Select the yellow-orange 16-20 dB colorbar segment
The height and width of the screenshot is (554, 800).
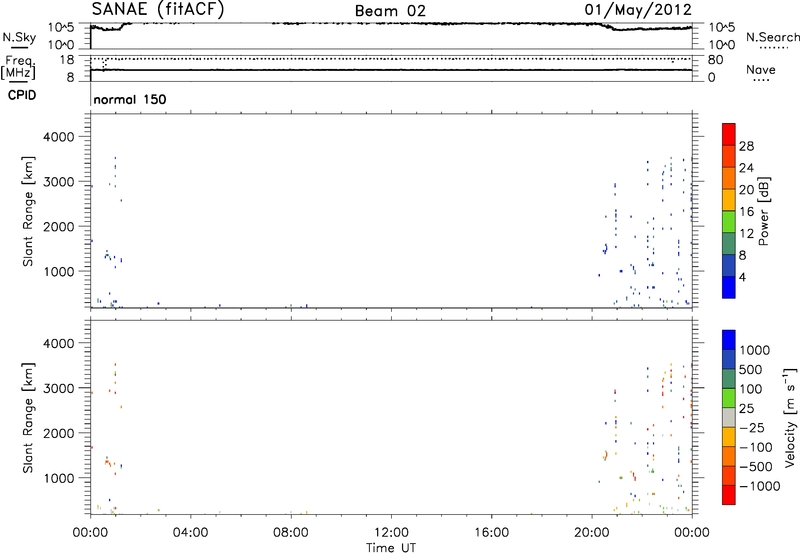click(729, 199)
